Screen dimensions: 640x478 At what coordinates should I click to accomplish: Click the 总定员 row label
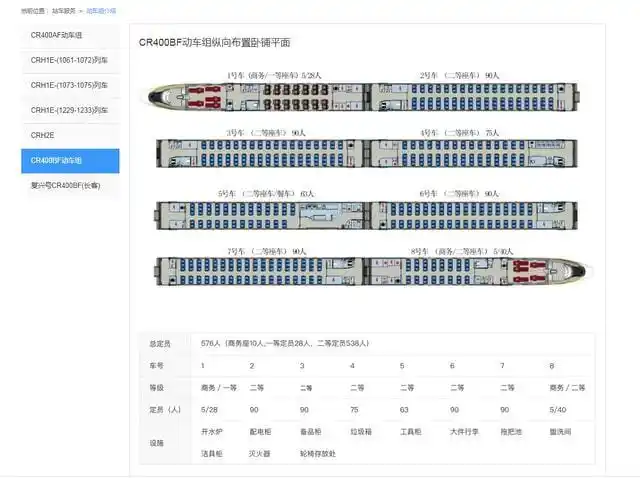click(160, 344)
